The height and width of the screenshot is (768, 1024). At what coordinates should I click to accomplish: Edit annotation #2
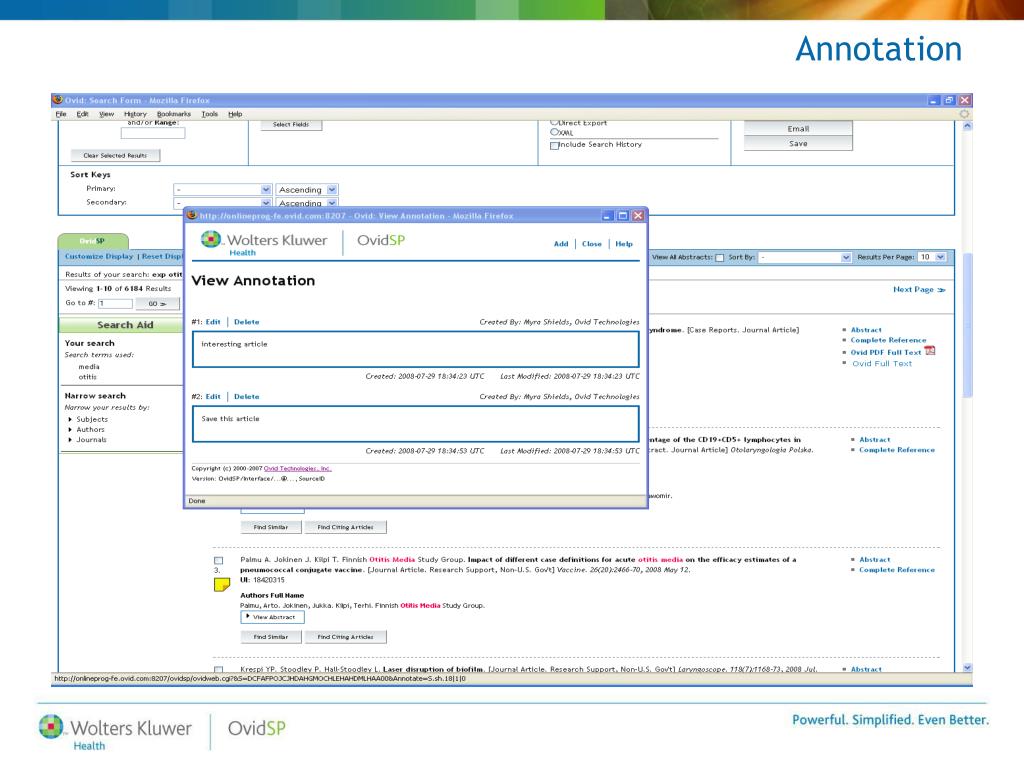coord(213,396)
